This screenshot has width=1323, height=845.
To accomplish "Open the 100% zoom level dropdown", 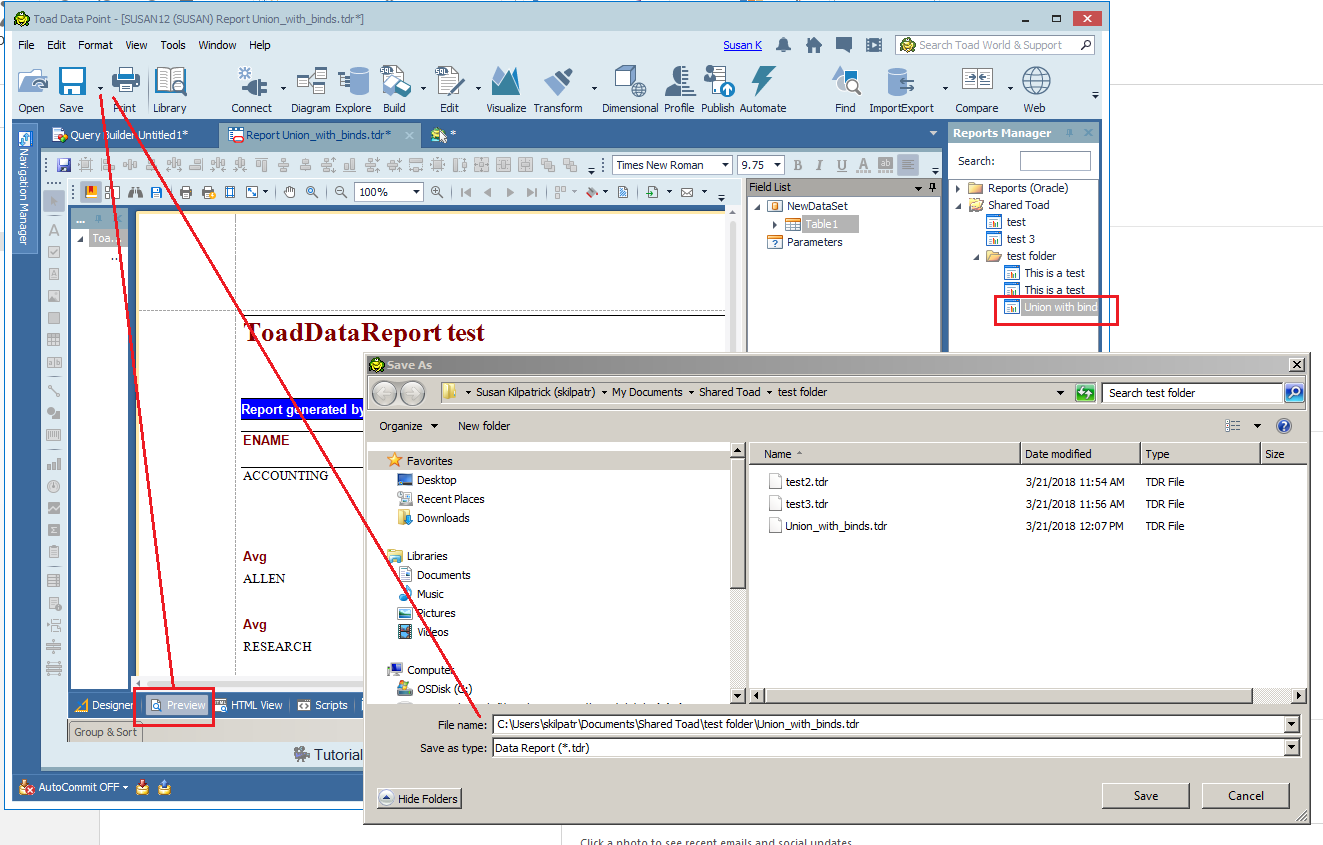I will [x=417, y=192].
